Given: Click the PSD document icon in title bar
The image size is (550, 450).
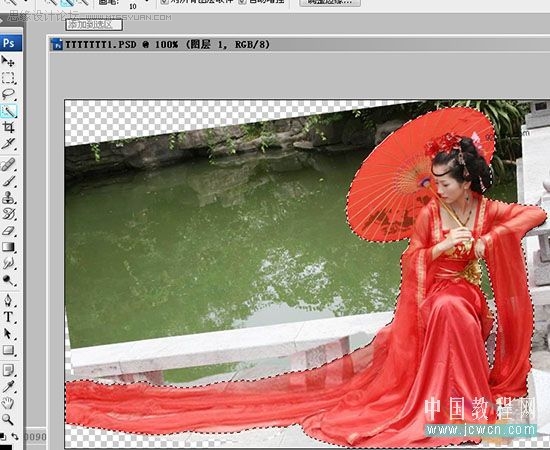Looking at the screenshot, I should tap(57, 45).
